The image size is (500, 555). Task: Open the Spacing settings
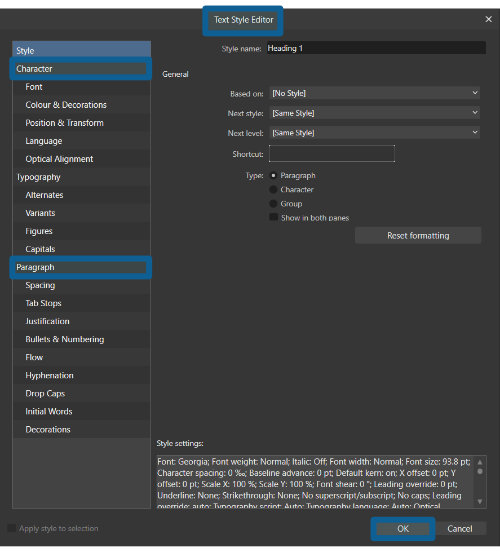pos(81,285)
